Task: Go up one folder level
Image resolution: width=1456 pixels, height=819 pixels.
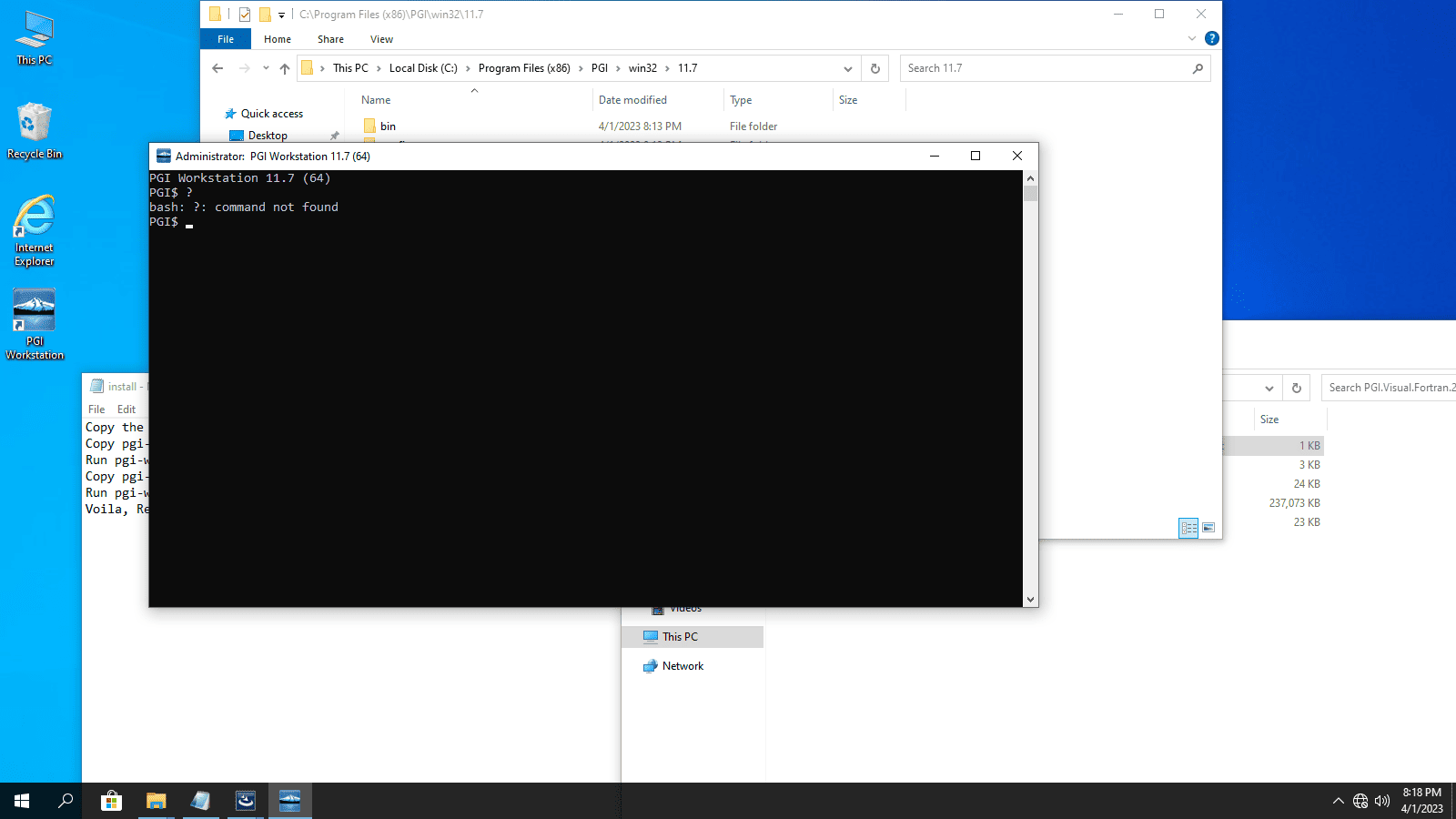Action: point(285,68)
